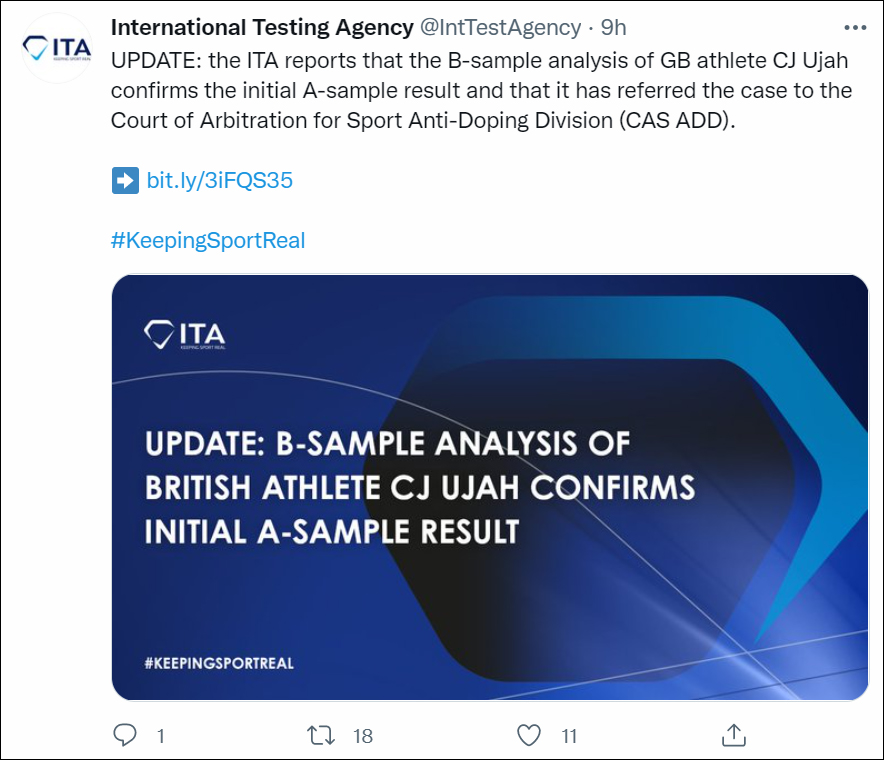Open the bit.ly/3iFQS35 link
The width and height of the screenshot is (884, 760).
(x=219, y=180)
